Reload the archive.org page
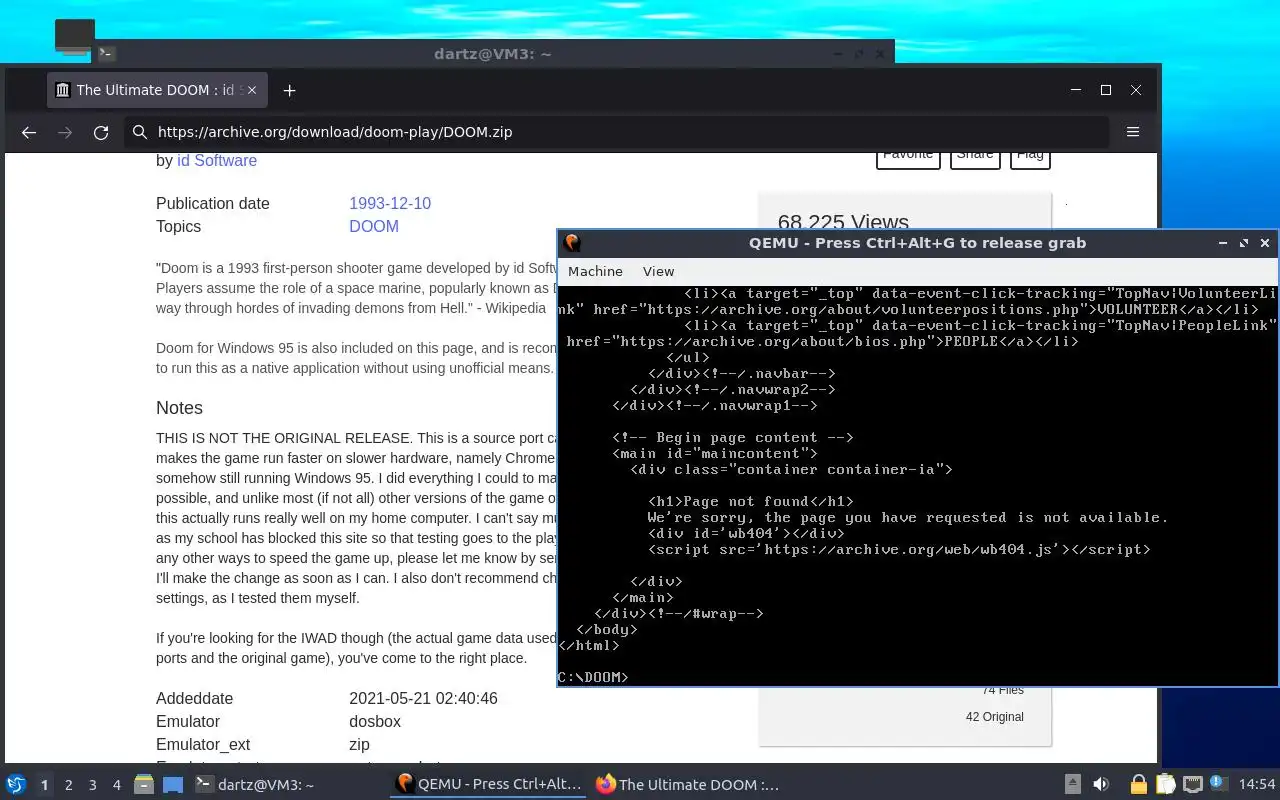Image resolution: width=1280 pixels, height=800 pixels. tap(101, 132)
